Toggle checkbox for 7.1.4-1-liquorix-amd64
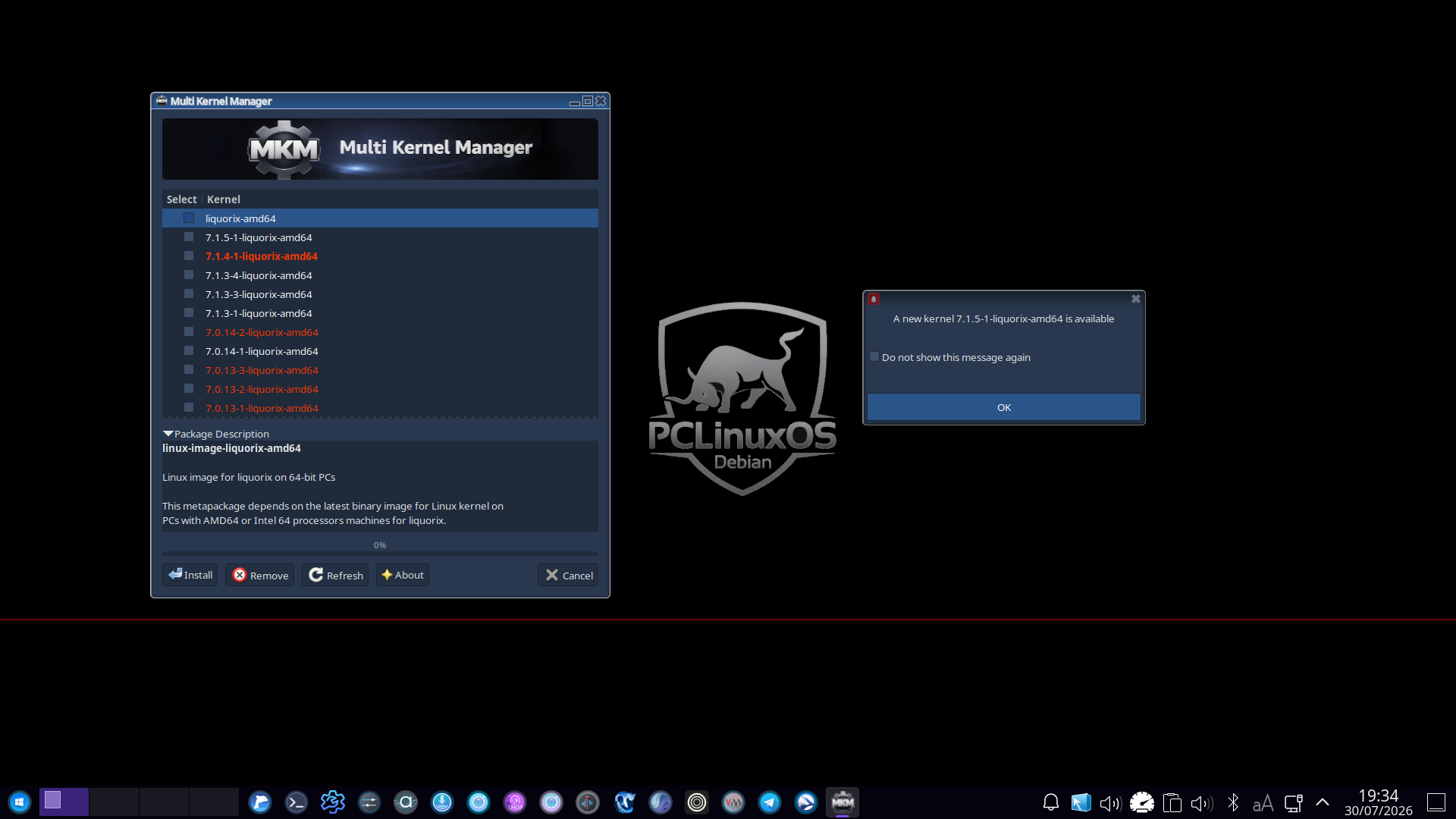This screenshot has height=819, width=1456. coord(189,256)
